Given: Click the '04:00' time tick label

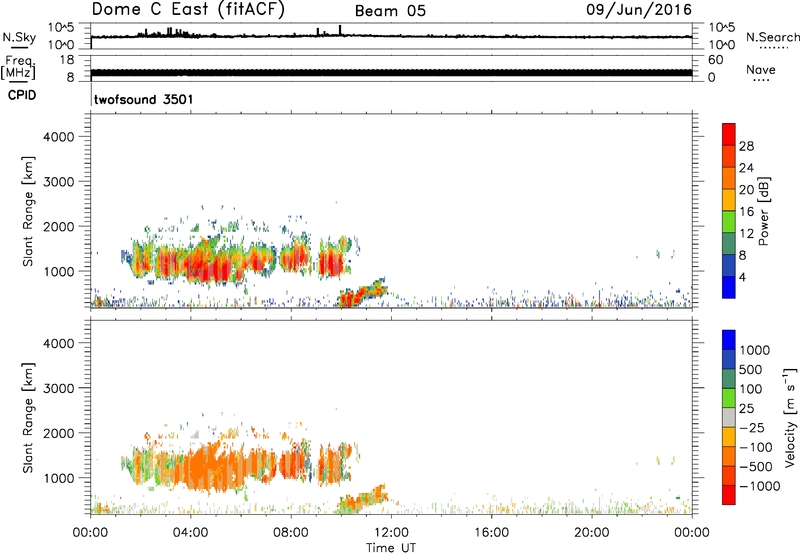Looking at the screenshot, I should (191, 533).
